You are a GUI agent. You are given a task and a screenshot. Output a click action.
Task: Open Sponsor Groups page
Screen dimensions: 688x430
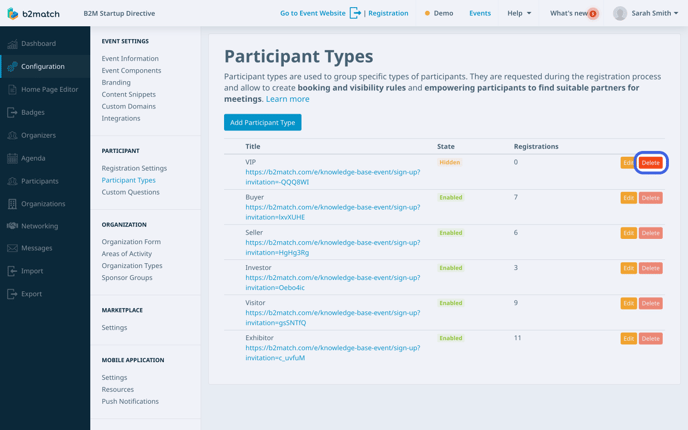point(127,277)
